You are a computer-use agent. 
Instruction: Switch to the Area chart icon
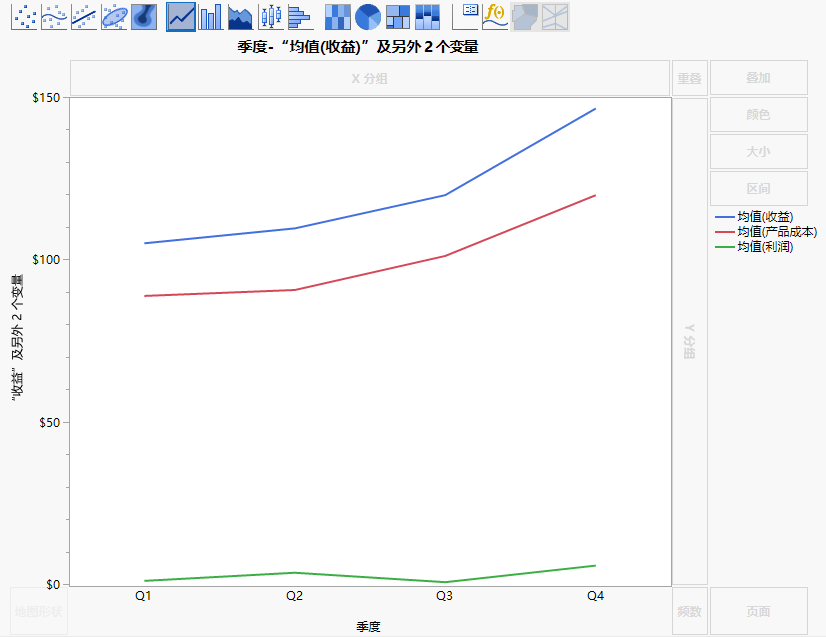click(240, 17)
